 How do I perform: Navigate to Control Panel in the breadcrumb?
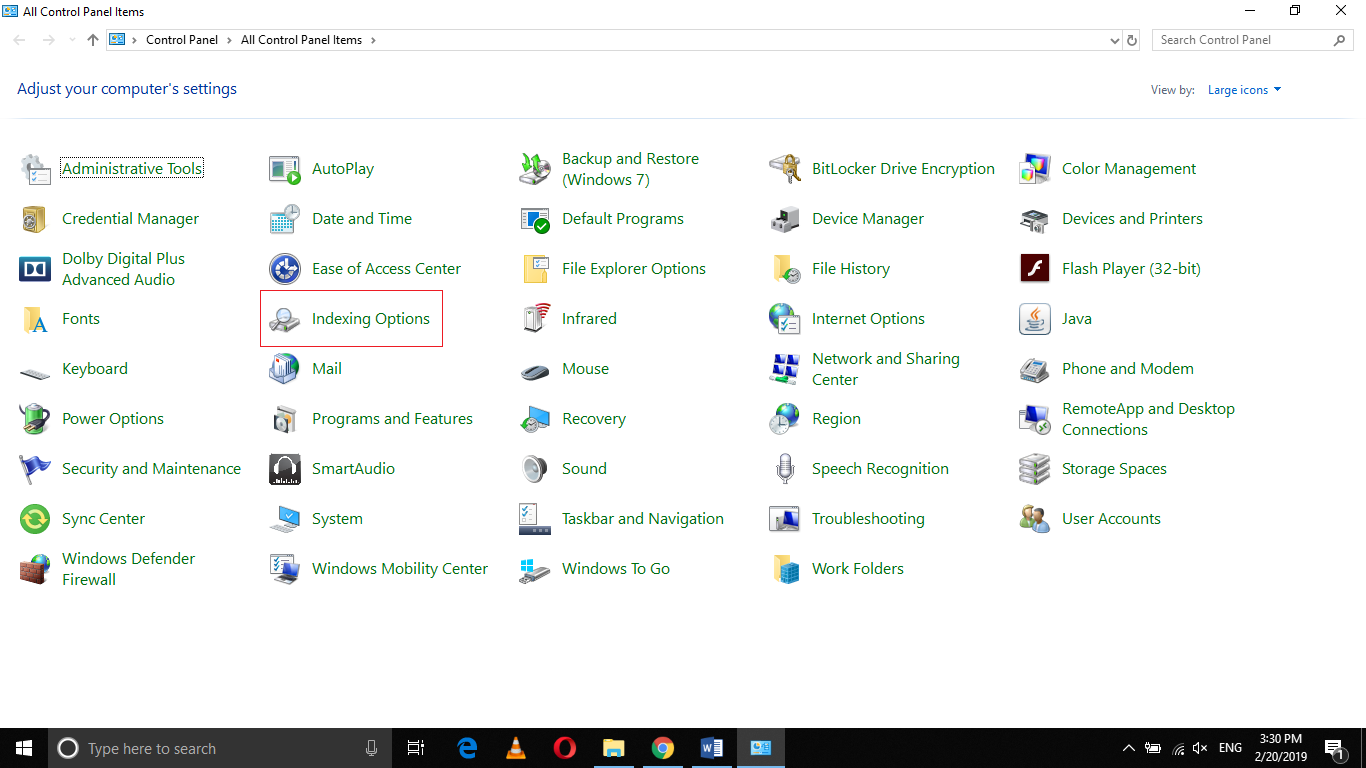coord(182,39)
